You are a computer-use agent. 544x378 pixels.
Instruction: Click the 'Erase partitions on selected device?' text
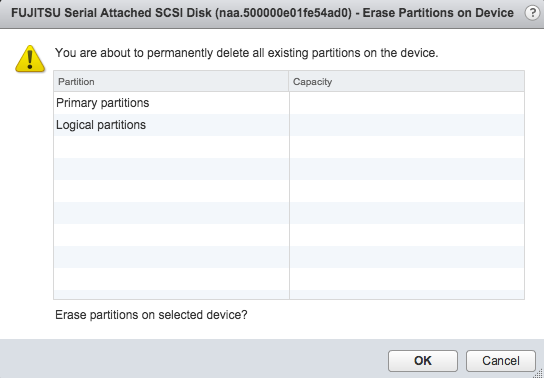(151, 315)
